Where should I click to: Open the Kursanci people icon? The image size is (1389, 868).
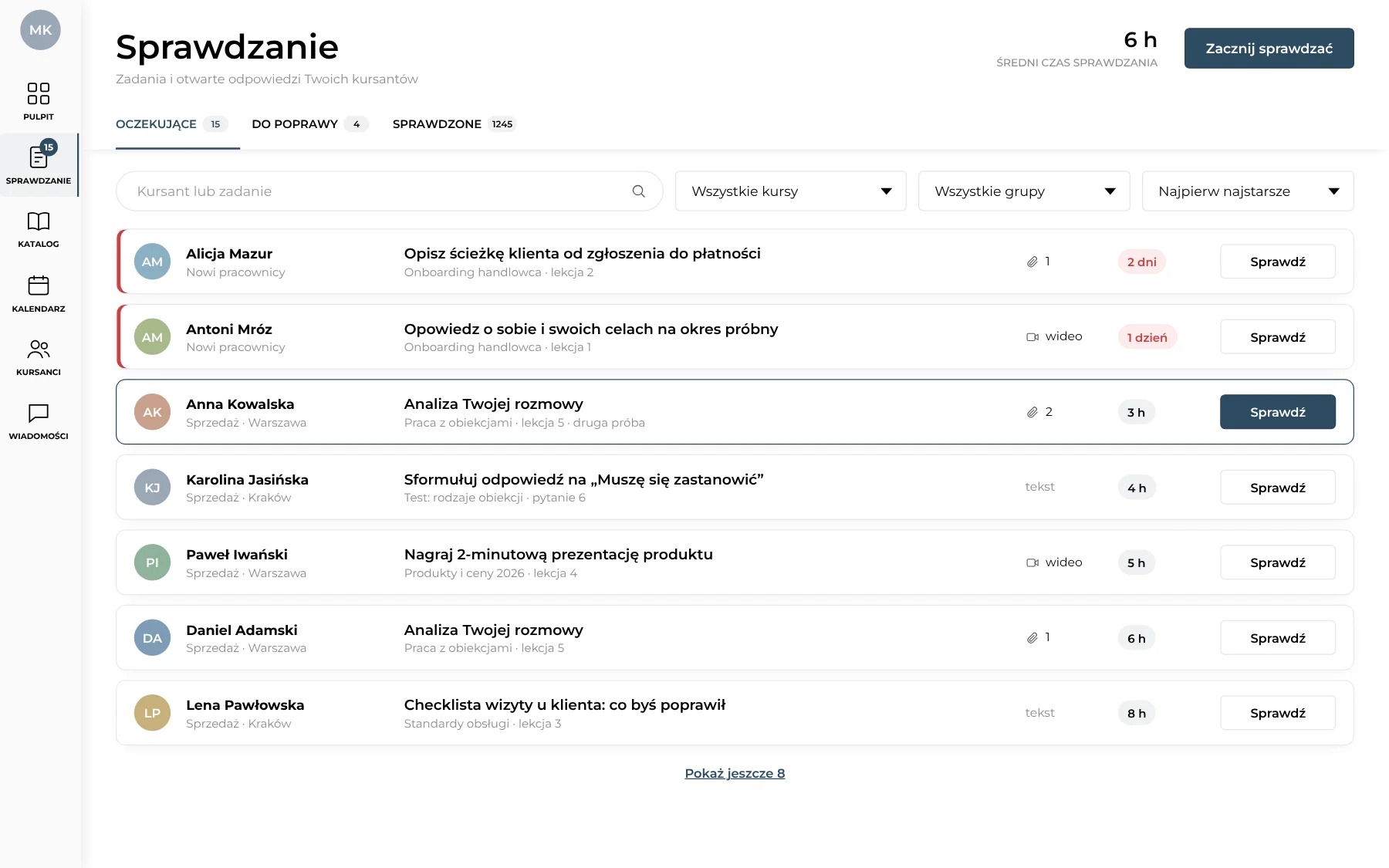pyautogui.click(x=39, y=350)
